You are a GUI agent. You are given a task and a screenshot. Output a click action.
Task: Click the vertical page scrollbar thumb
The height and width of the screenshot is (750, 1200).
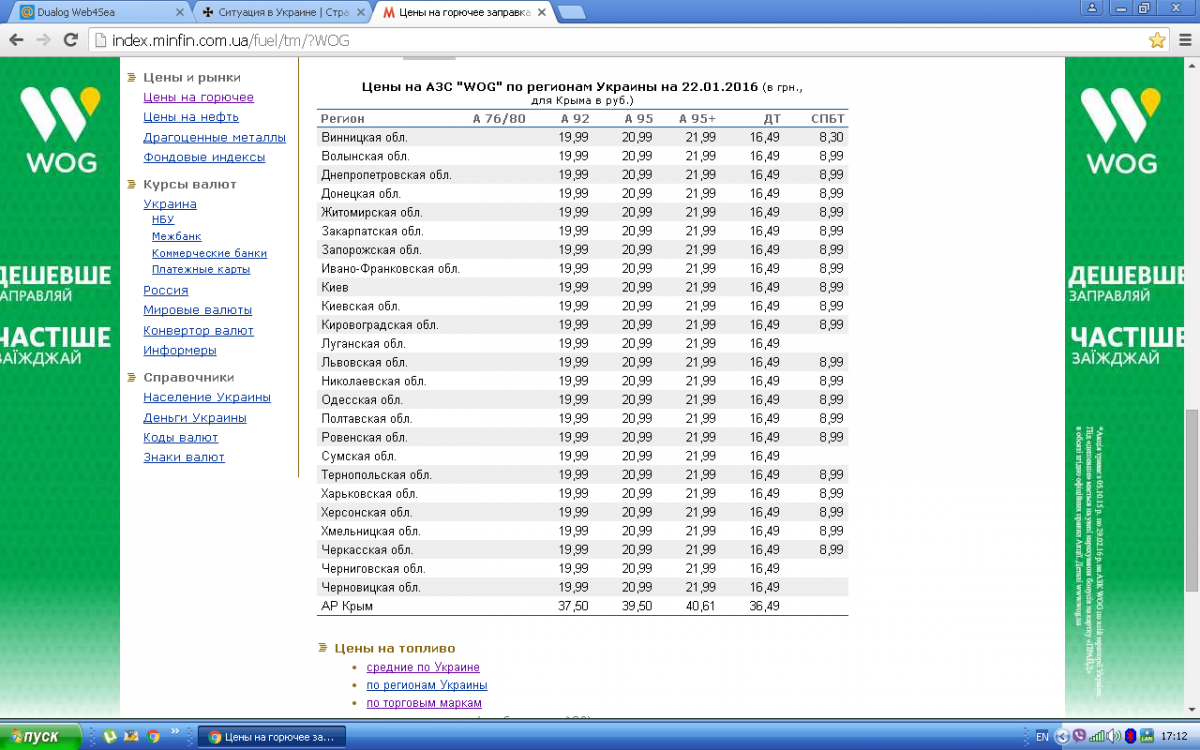tap(1191, 500)
